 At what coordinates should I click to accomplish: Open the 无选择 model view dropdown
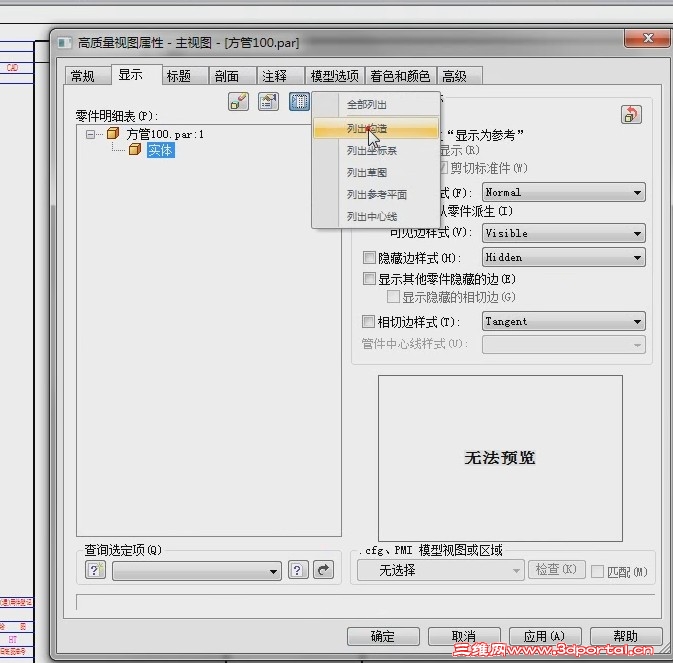pos(441,570)
